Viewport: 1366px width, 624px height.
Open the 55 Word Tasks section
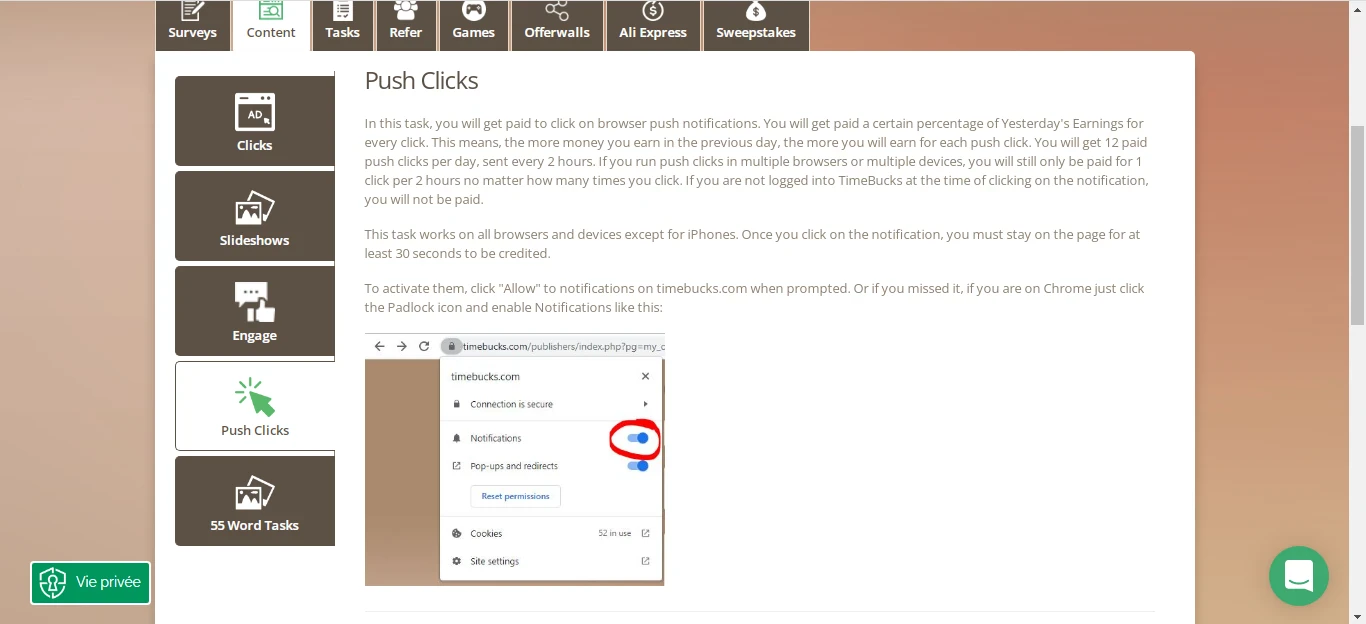[x=255, y=501]
